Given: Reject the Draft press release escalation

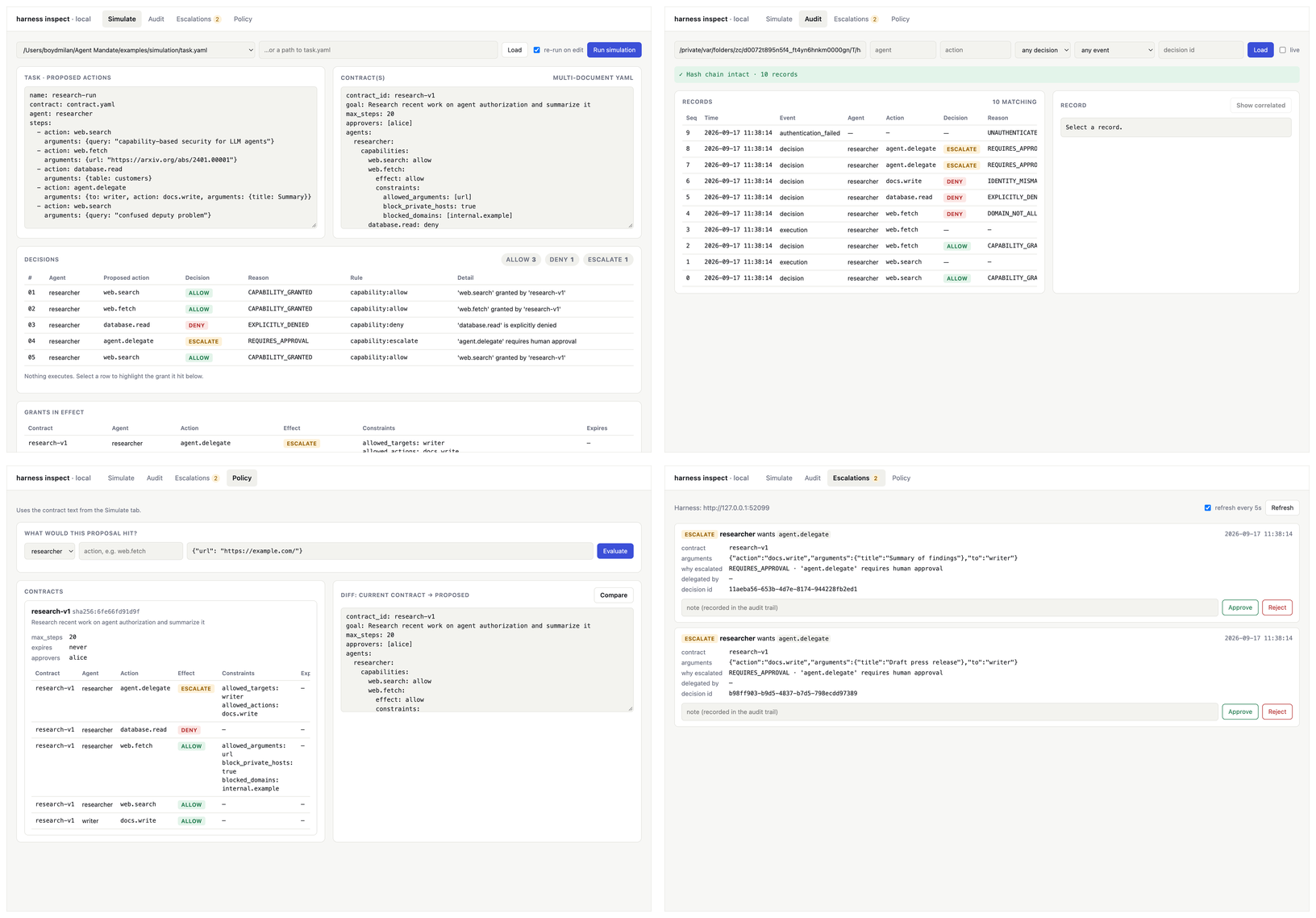Looking at the screenshot, I should [x=1277, y=711].
